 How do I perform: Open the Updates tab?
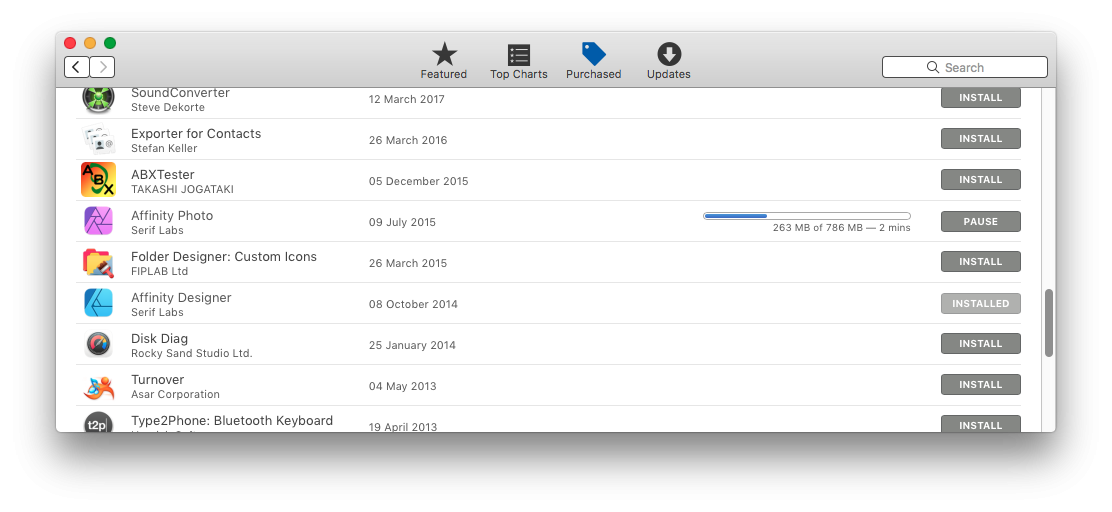669,61
